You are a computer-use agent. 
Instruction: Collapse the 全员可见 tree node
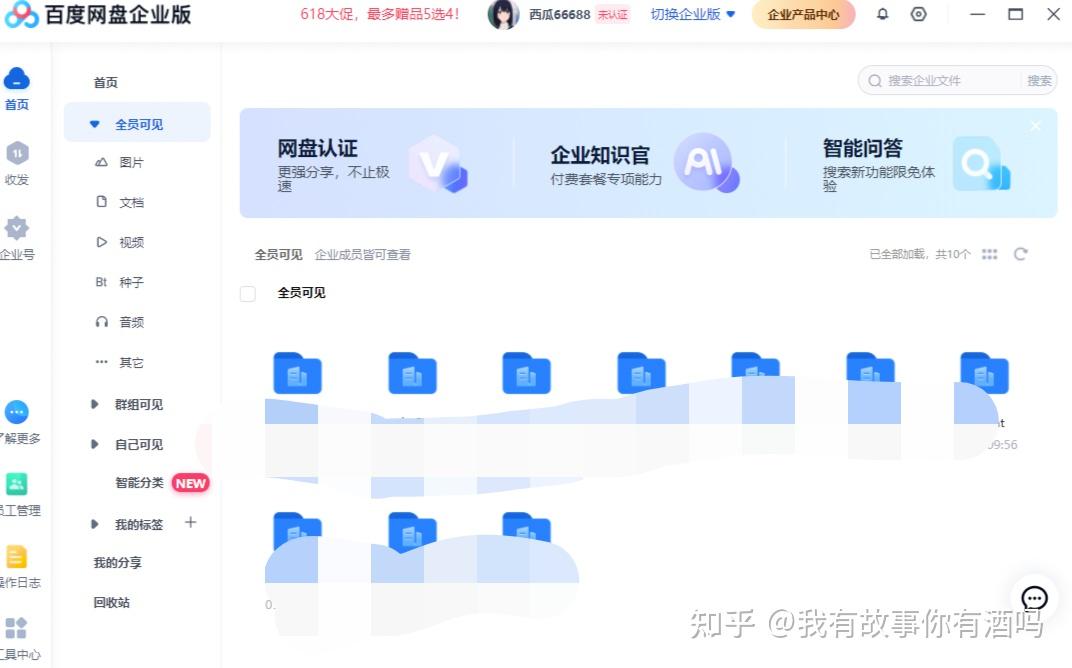pyautogui.click(x=94, y=124)
